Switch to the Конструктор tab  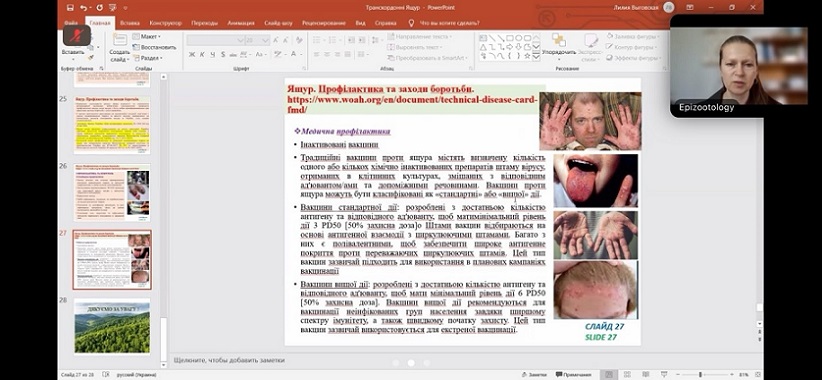[165, 23]
